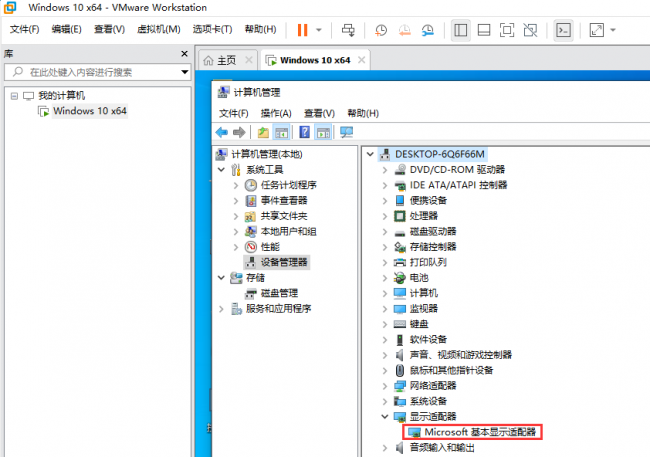Open the library search dropdown arrow

click(x=185, y=72)
